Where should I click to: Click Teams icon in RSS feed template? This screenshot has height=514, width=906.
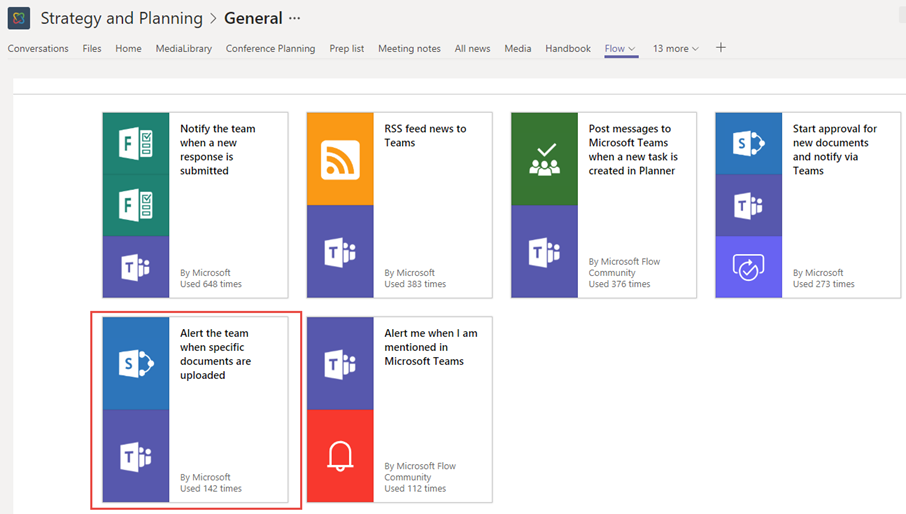point(340,252)
